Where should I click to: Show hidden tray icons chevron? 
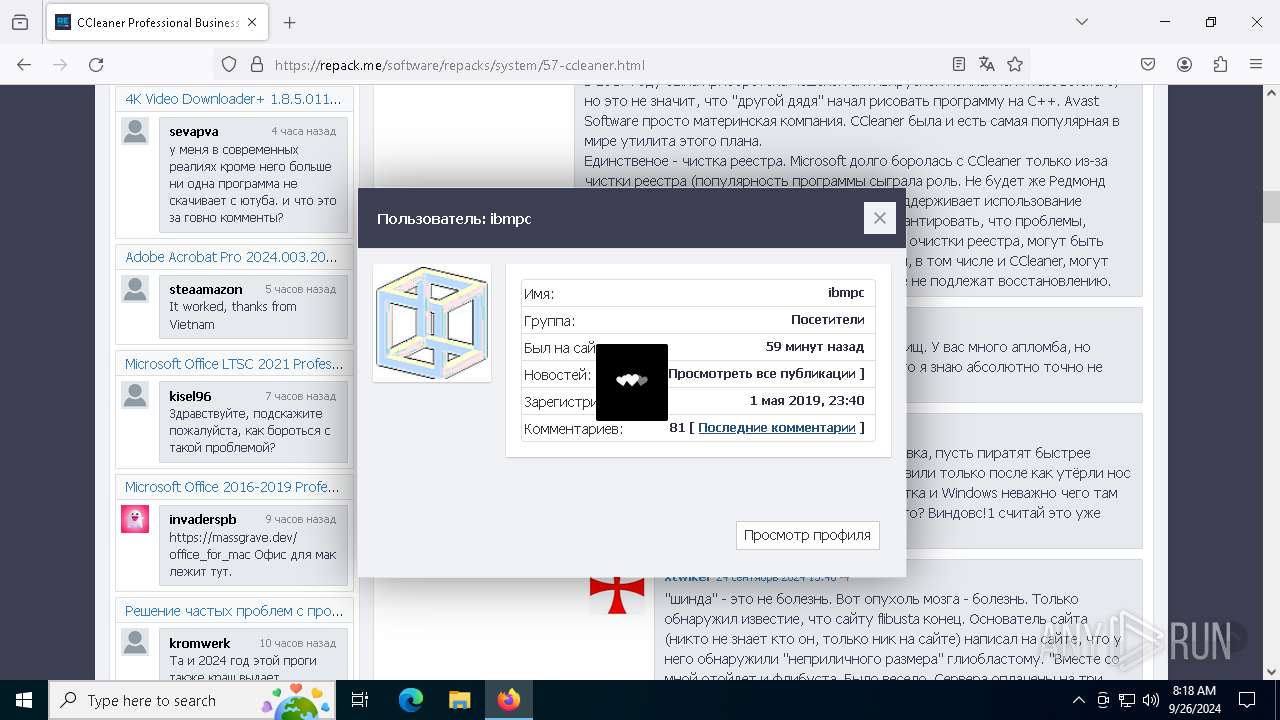click(x=1078, y=700)
